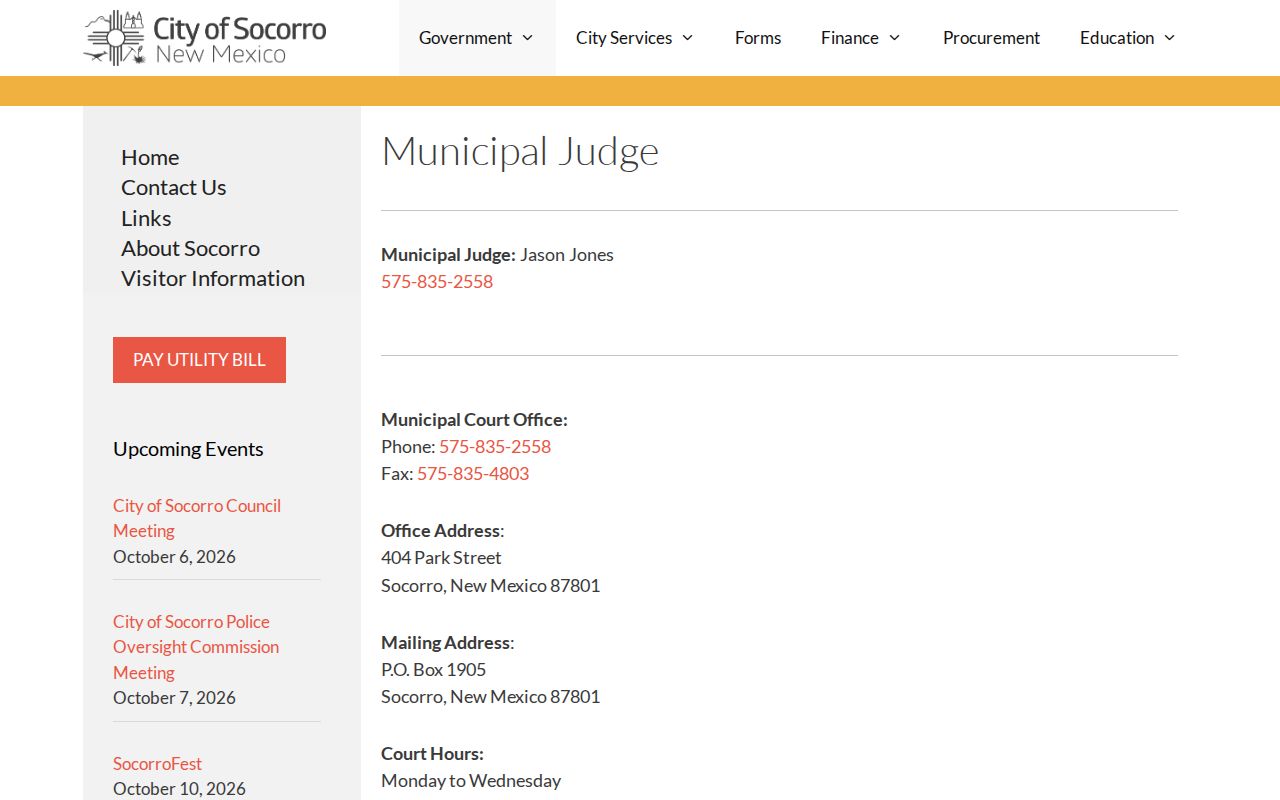This screenshot has width=1280, height=800.
Task: Select the Municipal Judge page heading
Action: (x=520, y=152)
